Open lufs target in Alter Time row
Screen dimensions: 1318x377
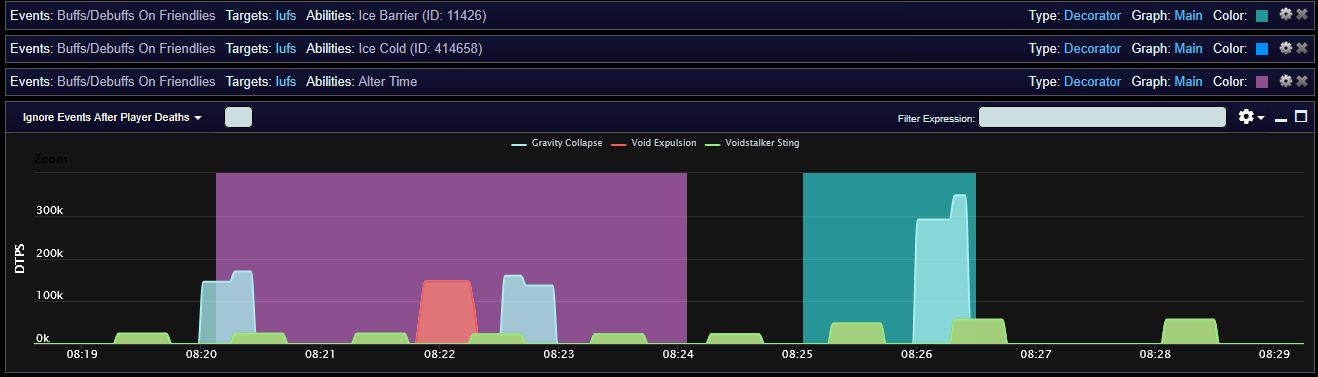(x=286, y=82)
